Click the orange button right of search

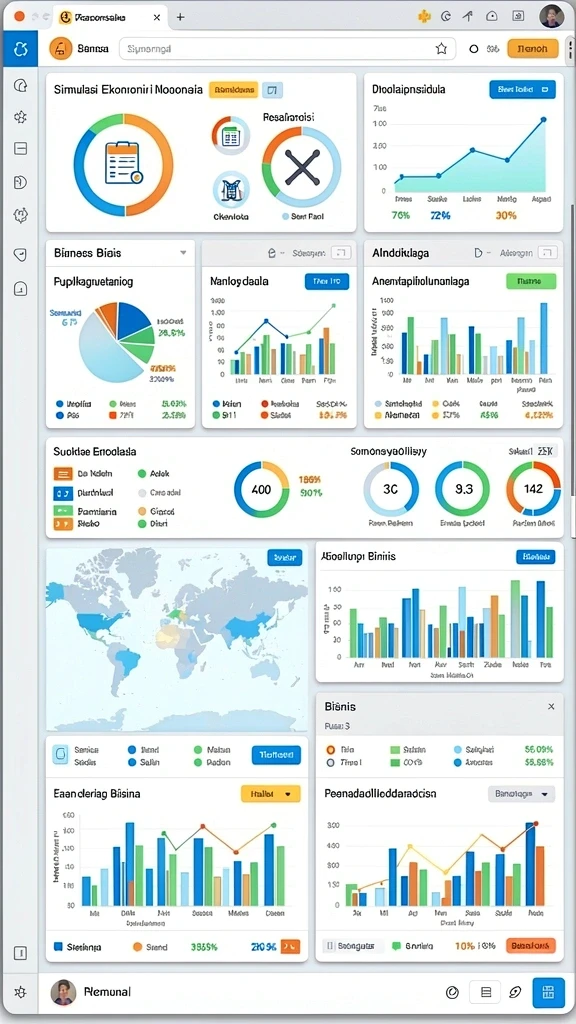pos(532,48)
